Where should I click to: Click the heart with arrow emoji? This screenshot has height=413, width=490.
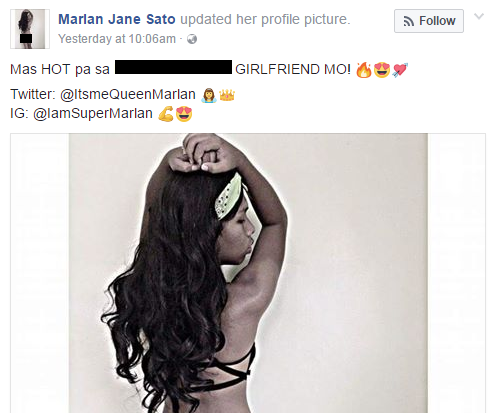(400, 70)
